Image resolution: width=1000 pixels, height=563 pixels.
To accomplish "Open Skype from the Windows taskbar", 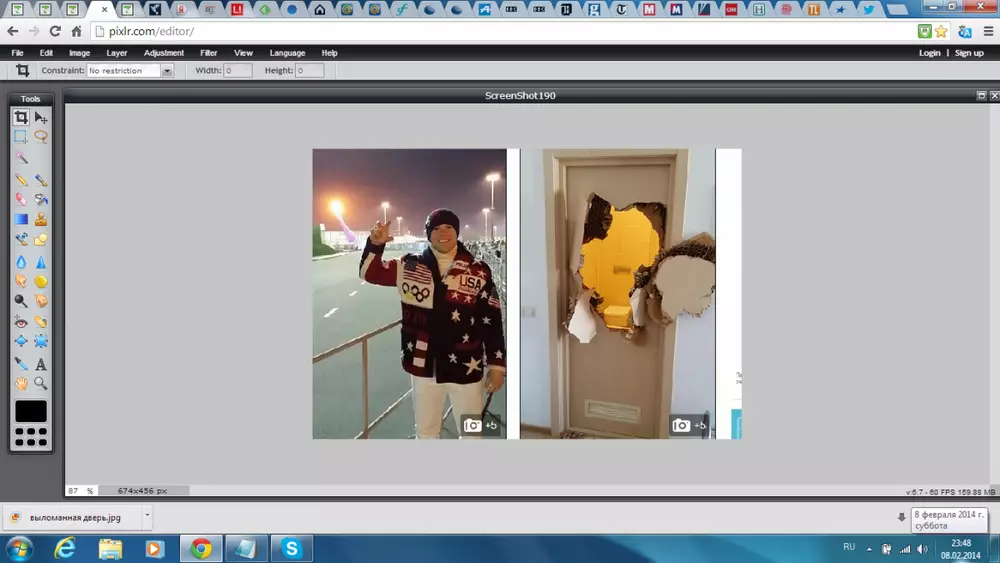I will tap(291, 548).
